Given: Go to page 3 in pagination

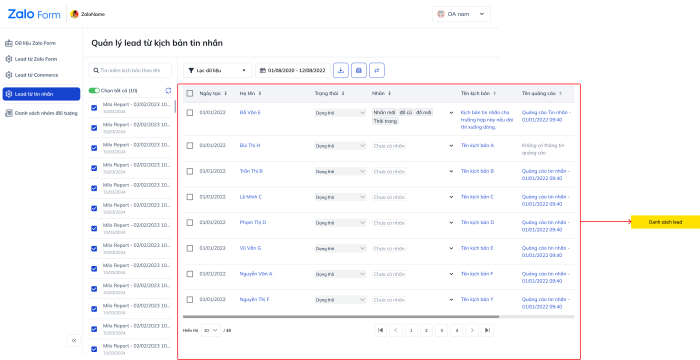Looking at the screenshot, I should tap(442, 330).
